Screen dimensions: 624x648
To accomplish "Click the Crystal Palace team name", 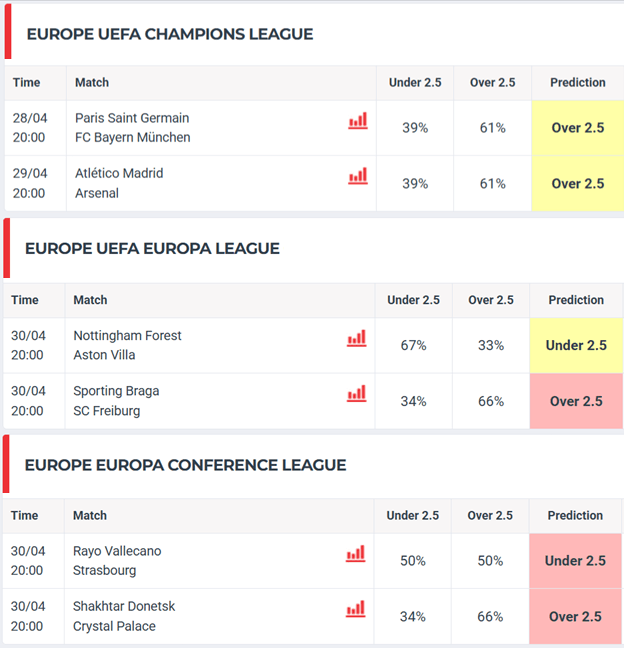I will pos(114,626).
